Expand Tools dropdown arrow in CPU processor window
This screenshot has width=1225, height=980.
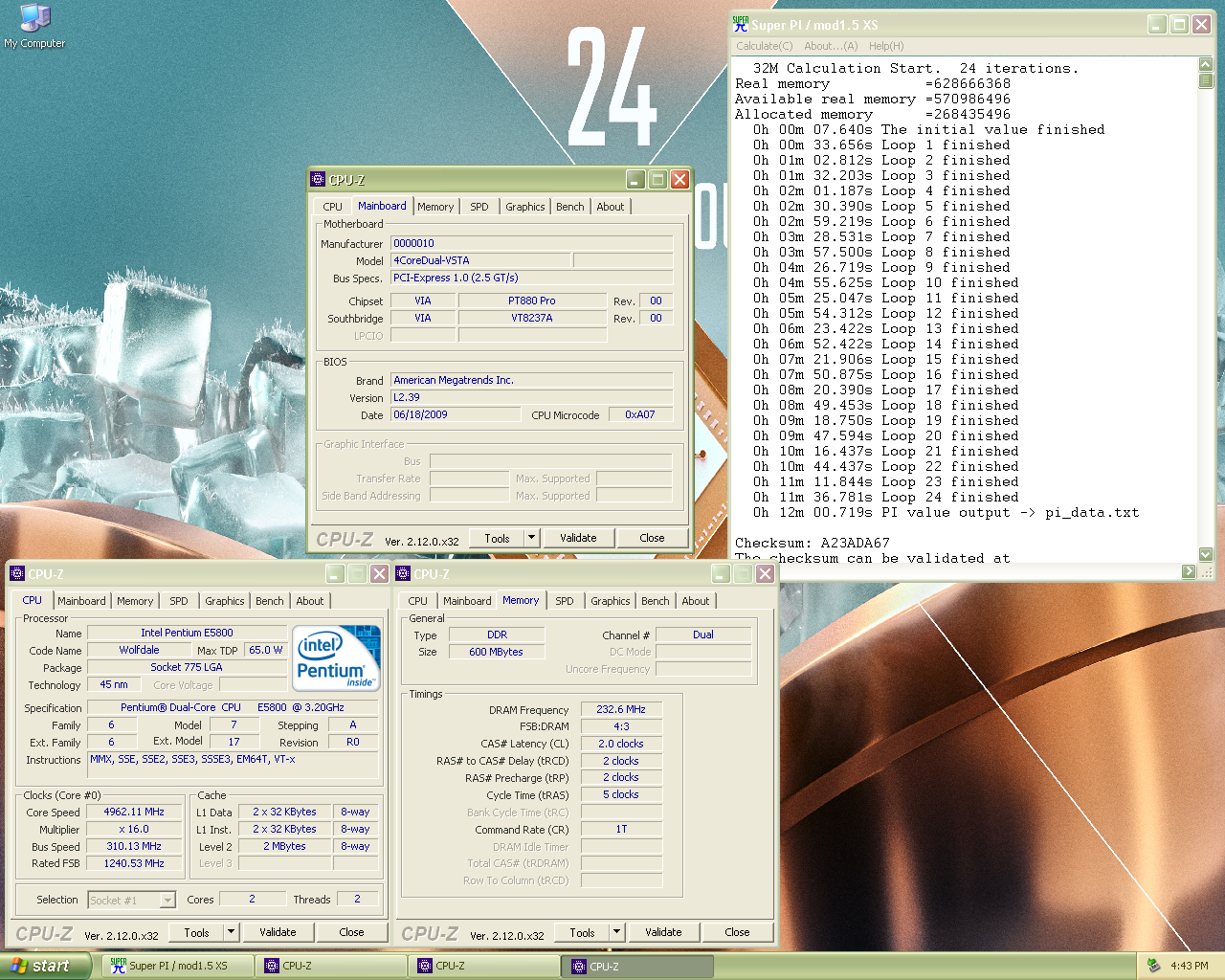click(x=231, y=932)
